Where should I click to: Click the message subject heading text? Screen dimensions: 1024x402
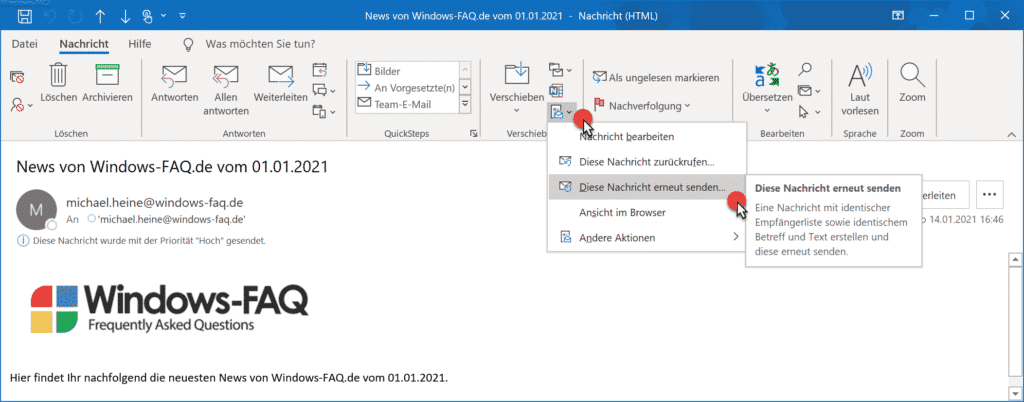pyautogui.click(x=172, y=166)
